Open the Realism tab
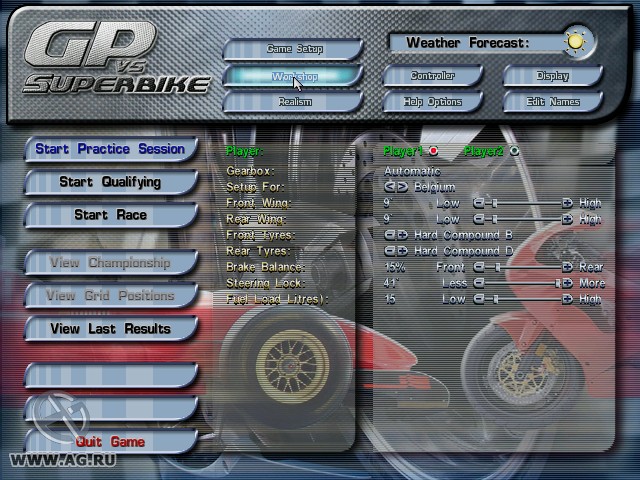This screenshot has width=640, height=480. click(293, 102)
